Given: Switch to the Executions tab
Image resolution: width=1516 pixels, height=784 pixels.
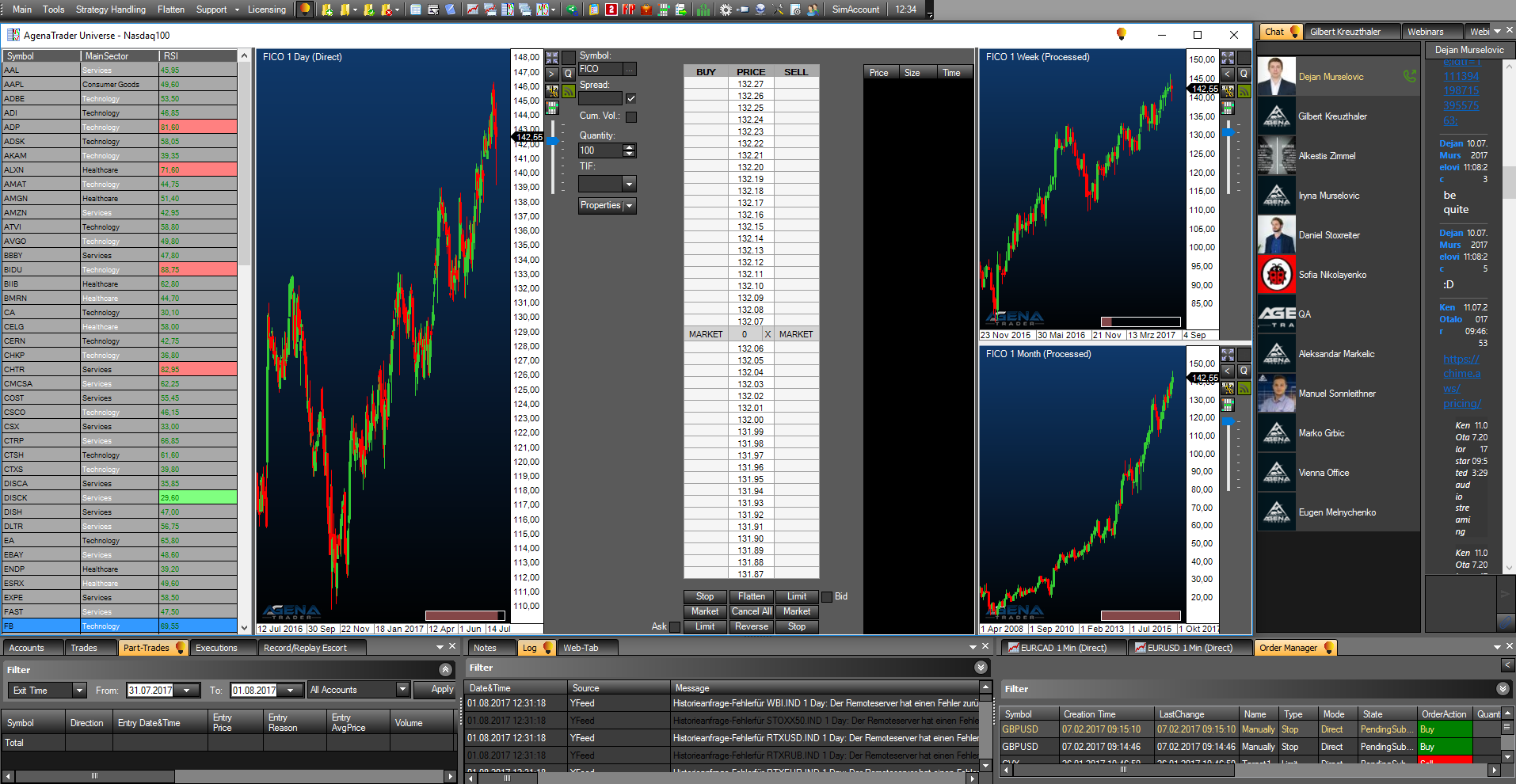Looking at the screenshot, I should (x=216, y=648).
